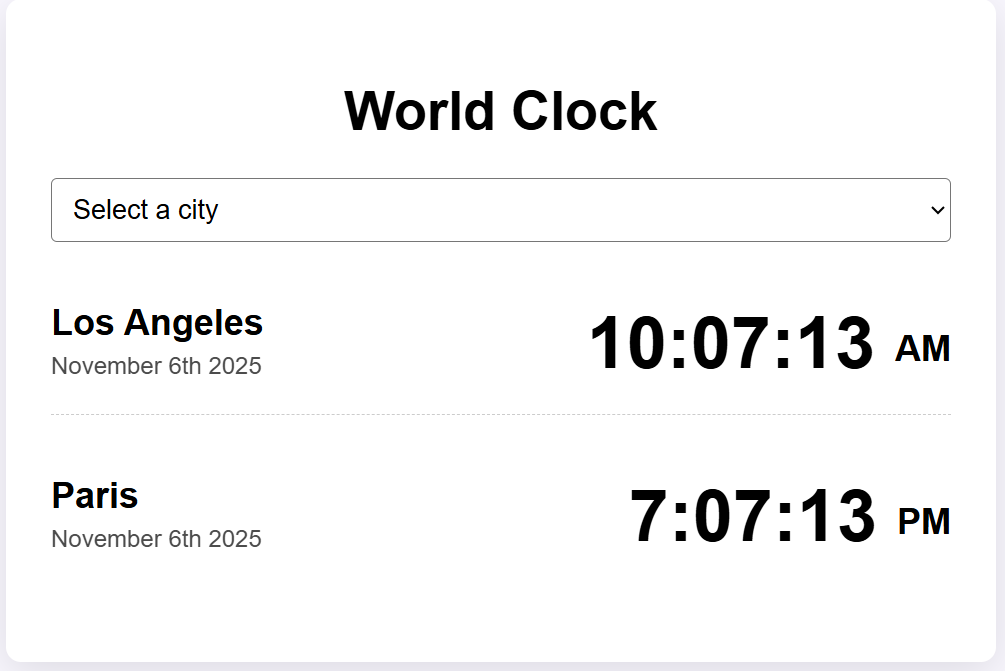Click the seconds in Los Angeles time
Screen dimensions: 1005x671
point(832,345)
